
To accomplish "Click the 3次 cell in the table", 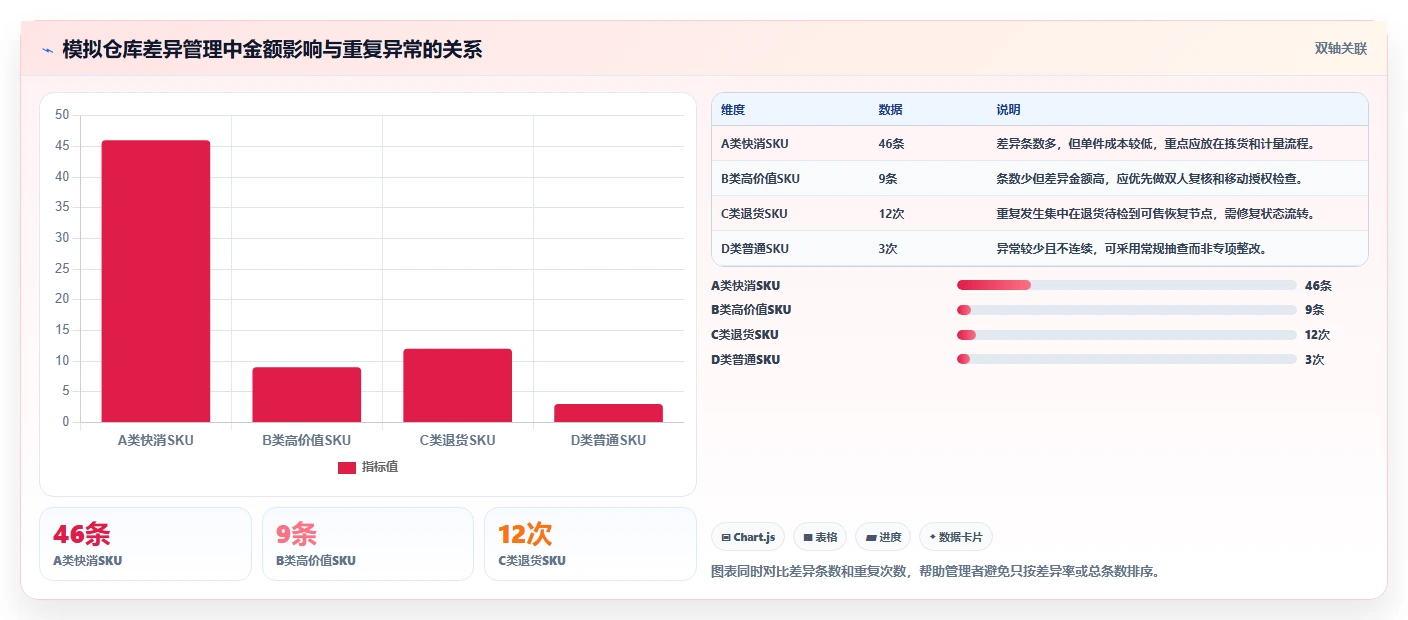I will tap(888, 249).
